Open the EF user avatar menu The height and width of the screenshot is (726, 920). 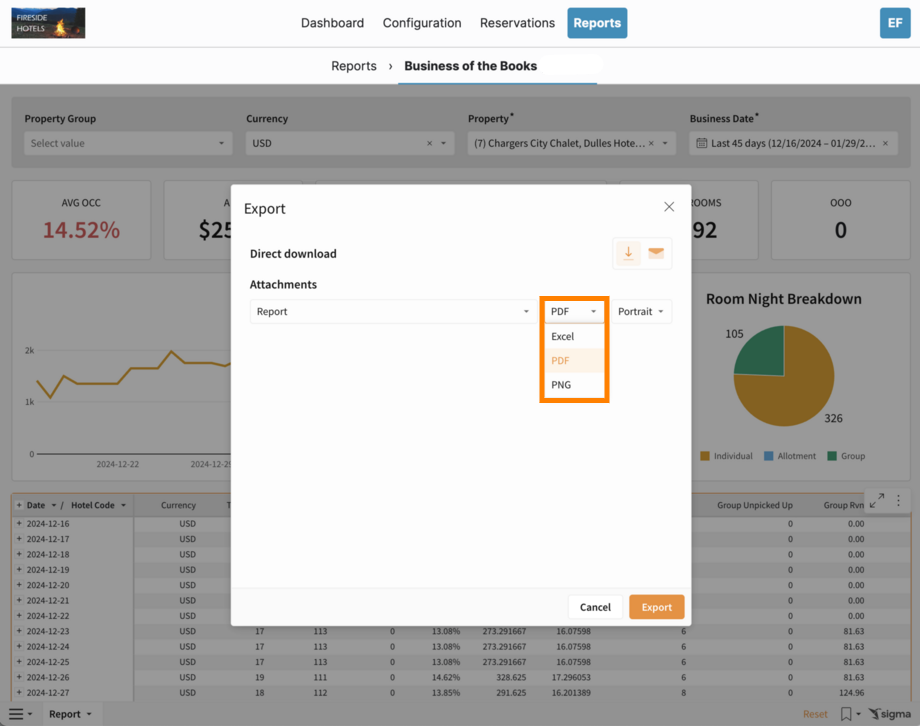[895, 23]
